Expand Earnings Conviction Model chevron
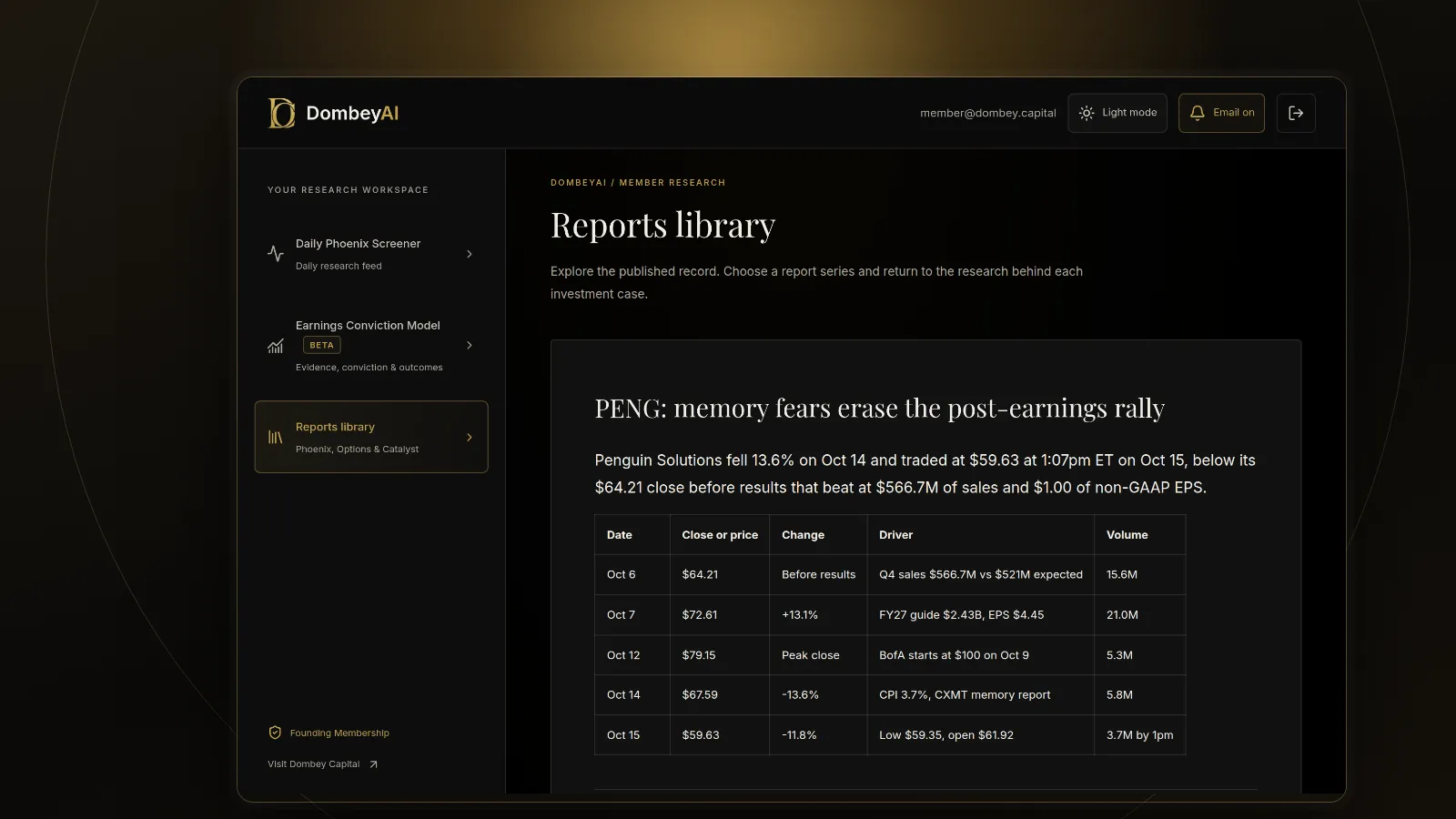The image size is (1456, 819). [x=470, y=345]
